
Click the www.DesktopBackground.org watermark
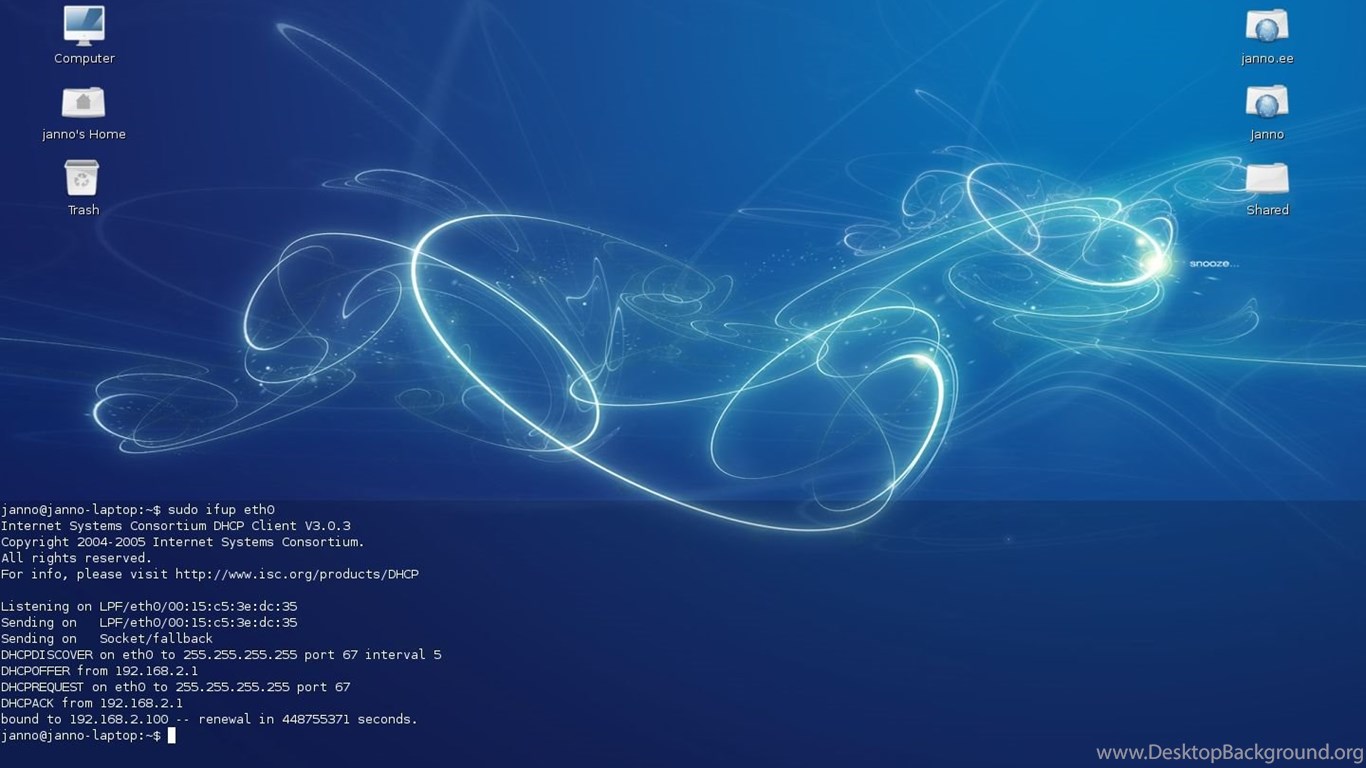pyautogui.click(x=1229, y=752)
